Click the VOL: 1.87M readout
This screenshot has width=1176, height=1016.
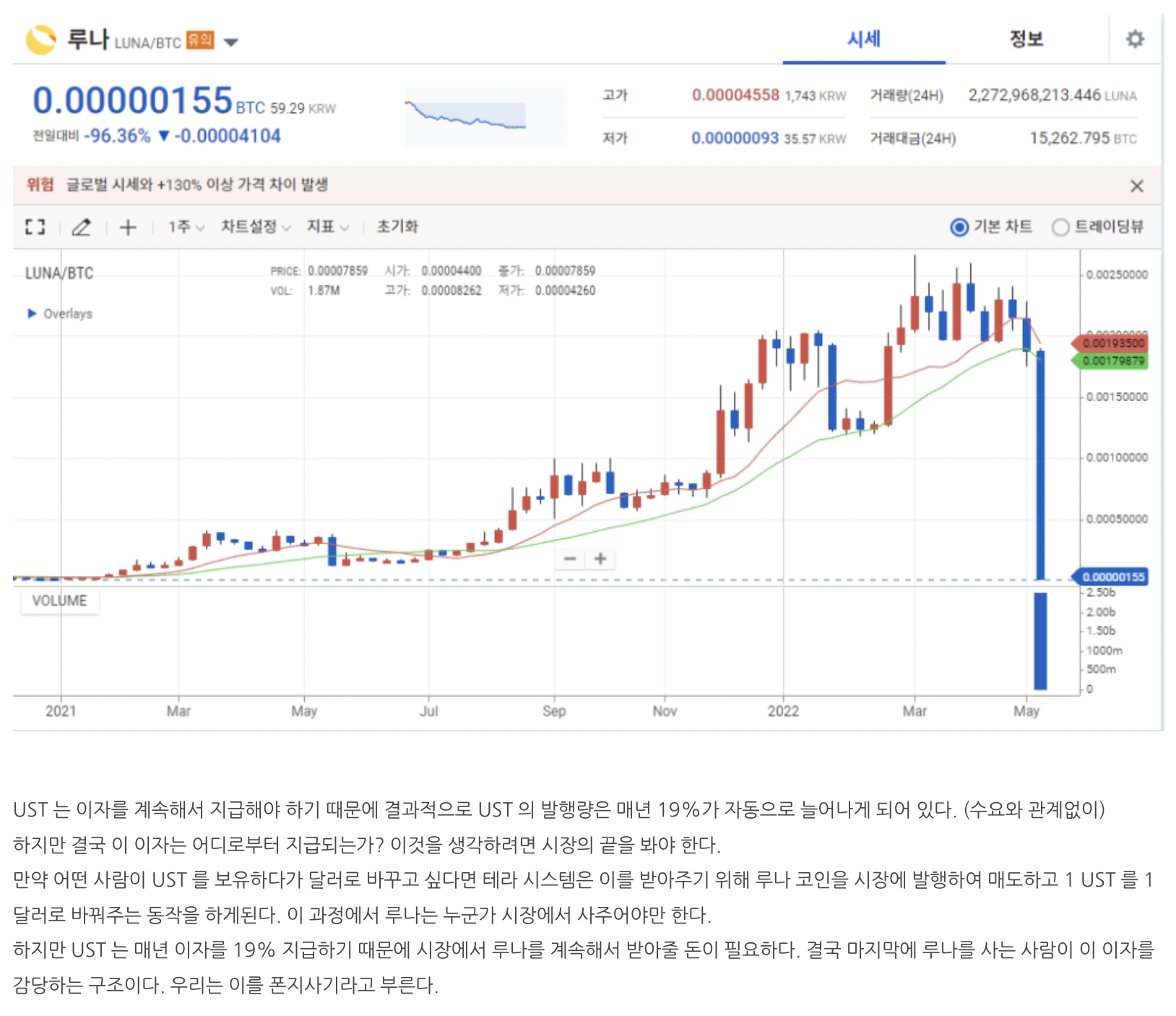pyautogui.click(x=306, y=290)
